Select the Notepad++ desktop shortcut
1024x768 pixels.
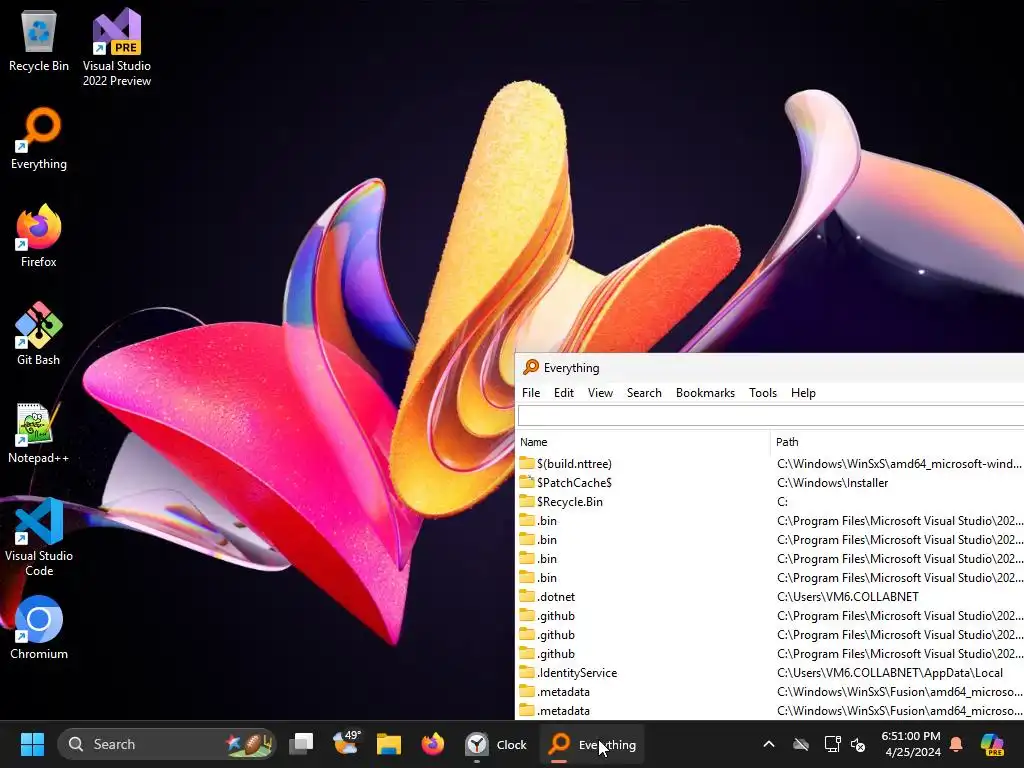point(39,432)
